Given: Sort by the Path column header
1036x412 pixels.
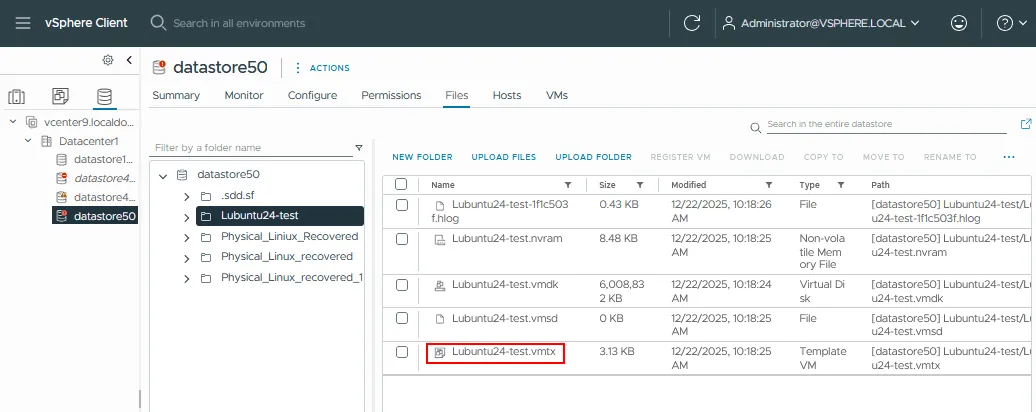Looking at the screenshot, I should point(880,185).
